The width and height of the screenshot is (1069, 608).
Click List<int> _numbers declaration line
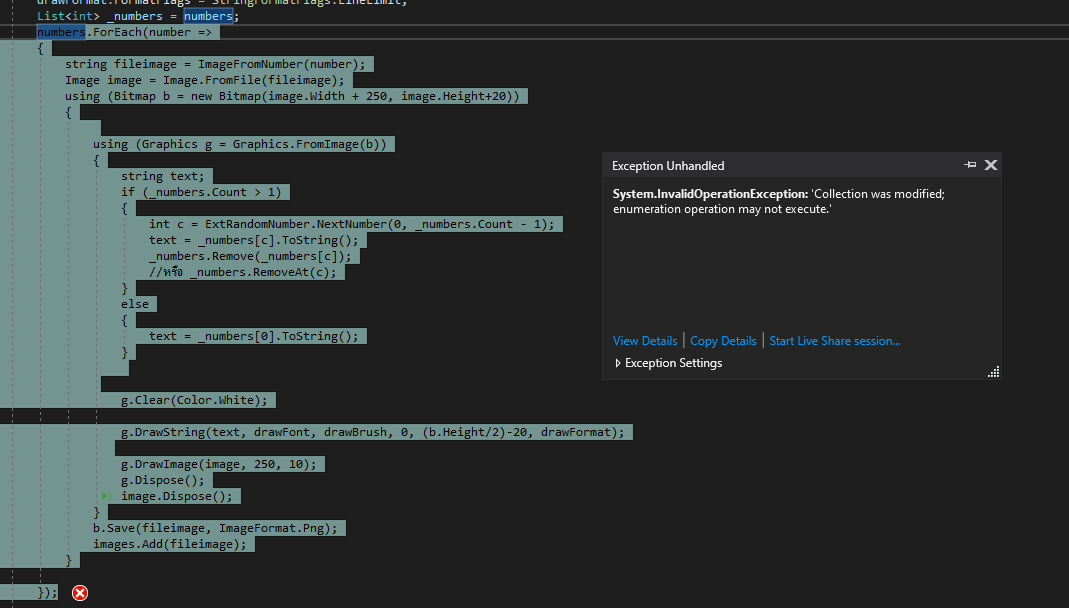pyautogui.click(x=138, y=16)
